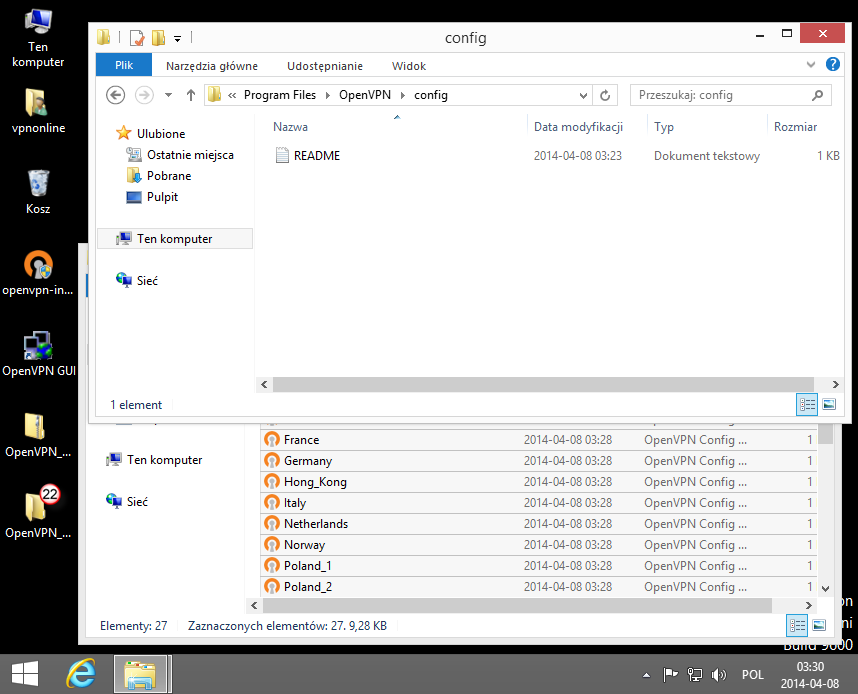Refresh the config folder view

pos(605,95)
